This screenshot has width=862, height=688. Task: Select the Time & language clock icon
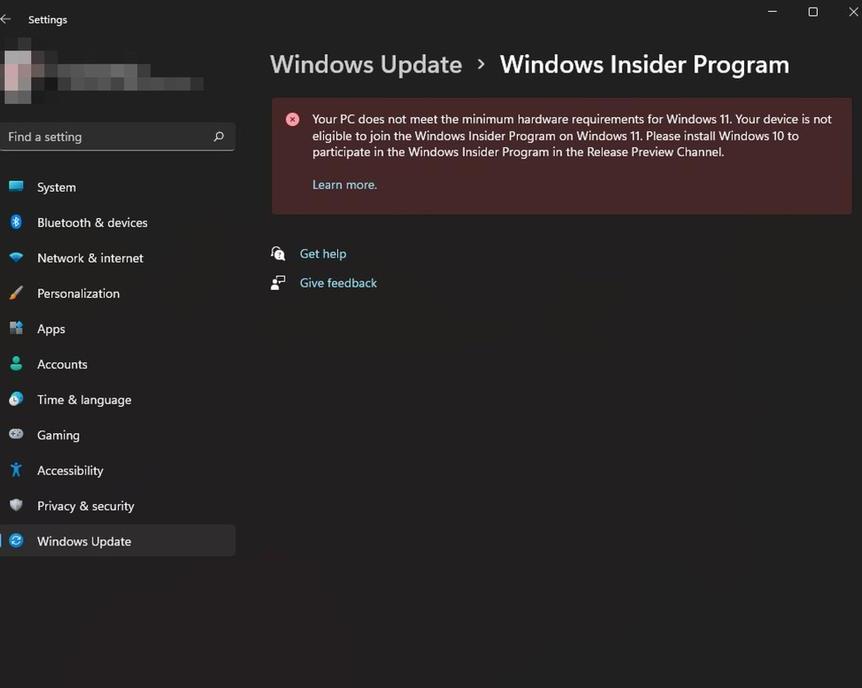16,399
